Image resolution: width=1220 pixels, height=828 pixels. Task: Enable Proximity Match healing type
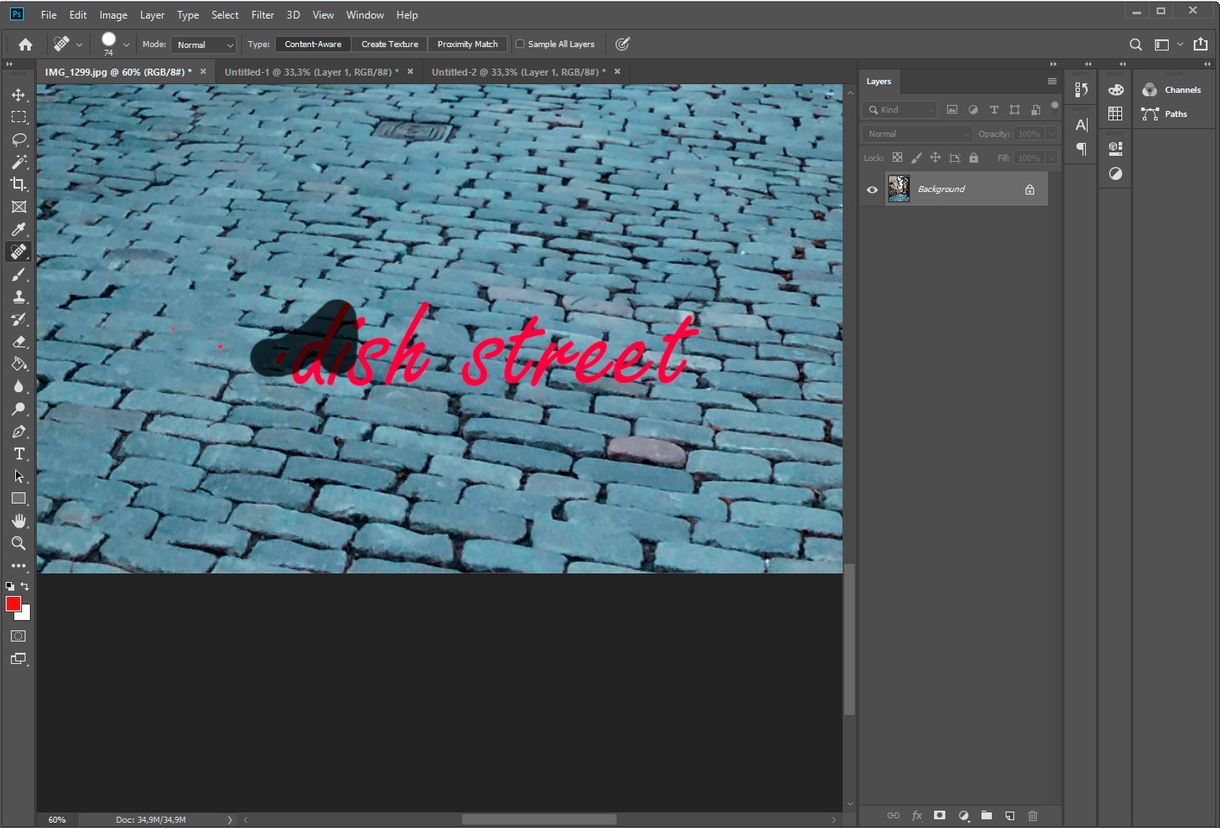click(x=467, y=44)
